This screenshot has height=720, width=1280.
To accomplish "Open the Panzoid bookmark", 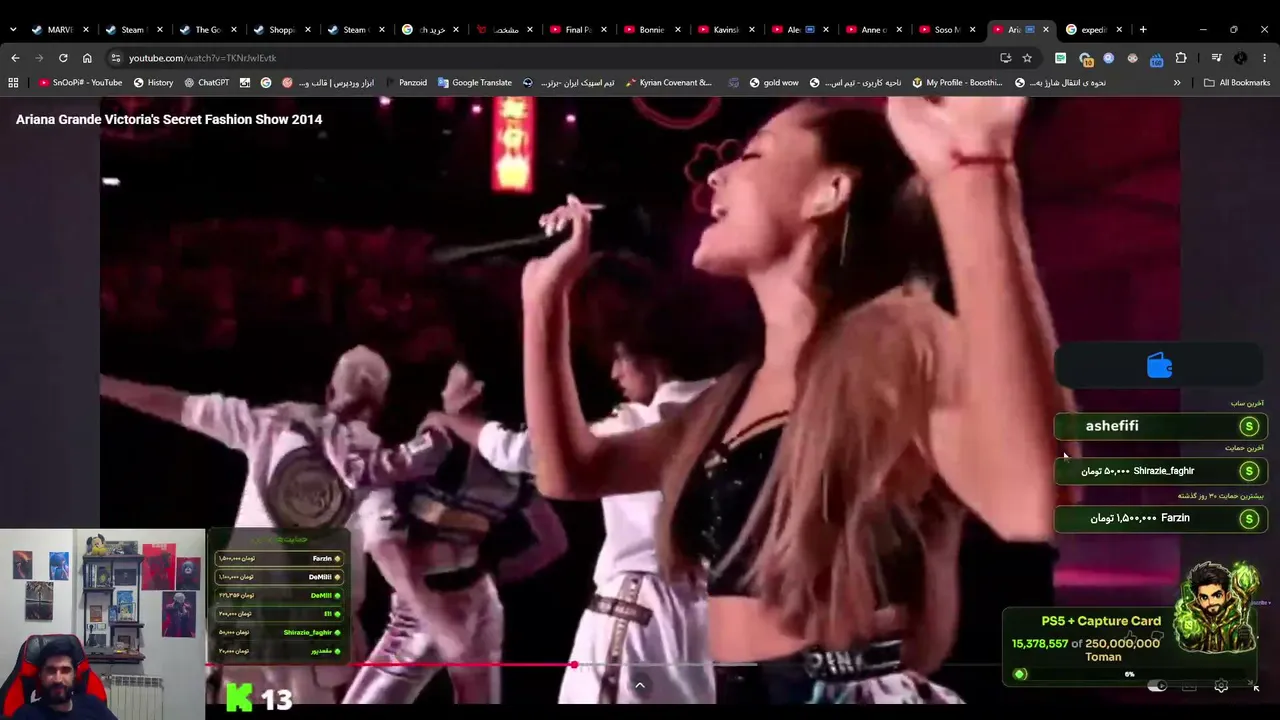I will [406, 83].
